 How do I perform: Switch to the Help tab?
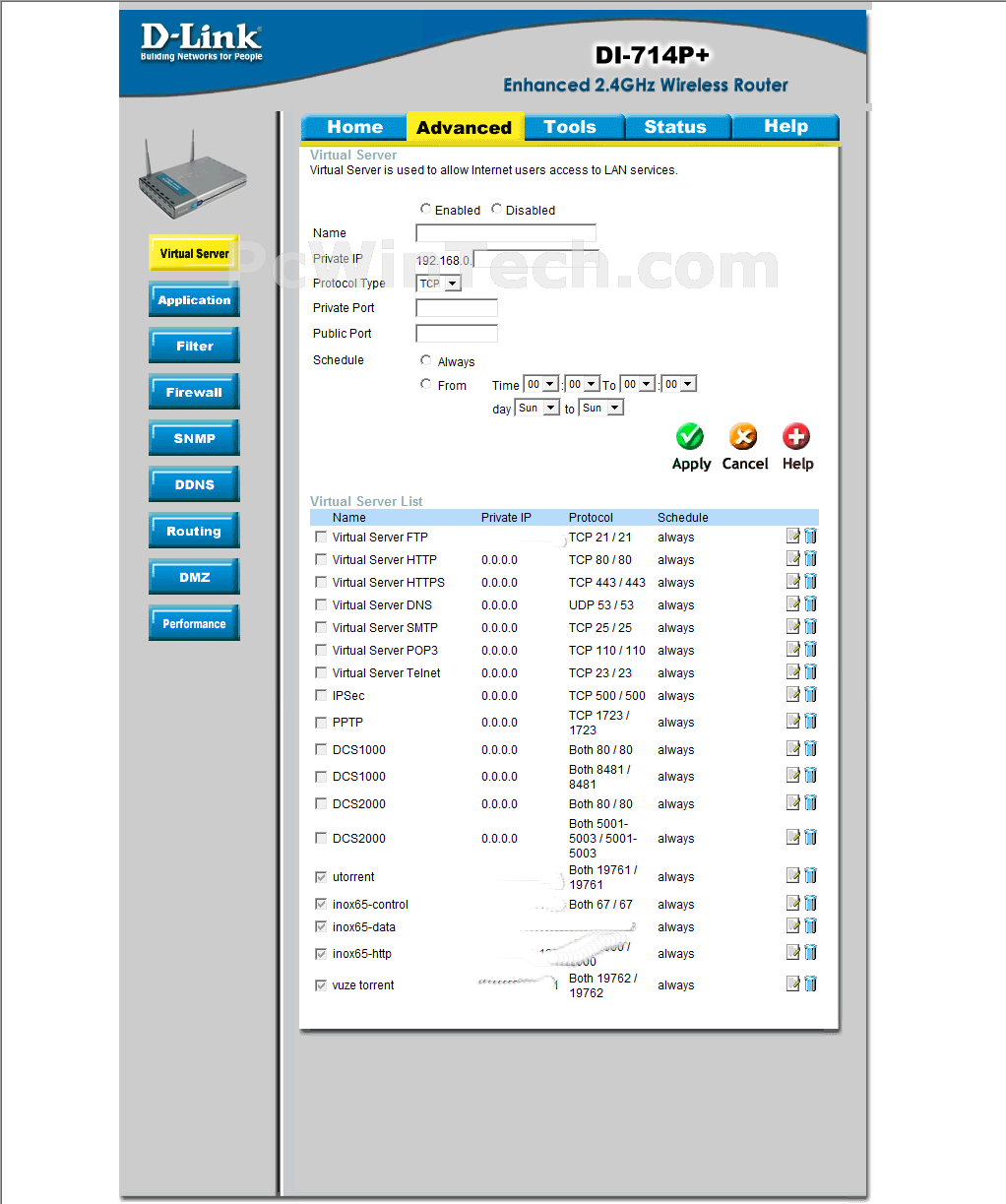(786, 127)
